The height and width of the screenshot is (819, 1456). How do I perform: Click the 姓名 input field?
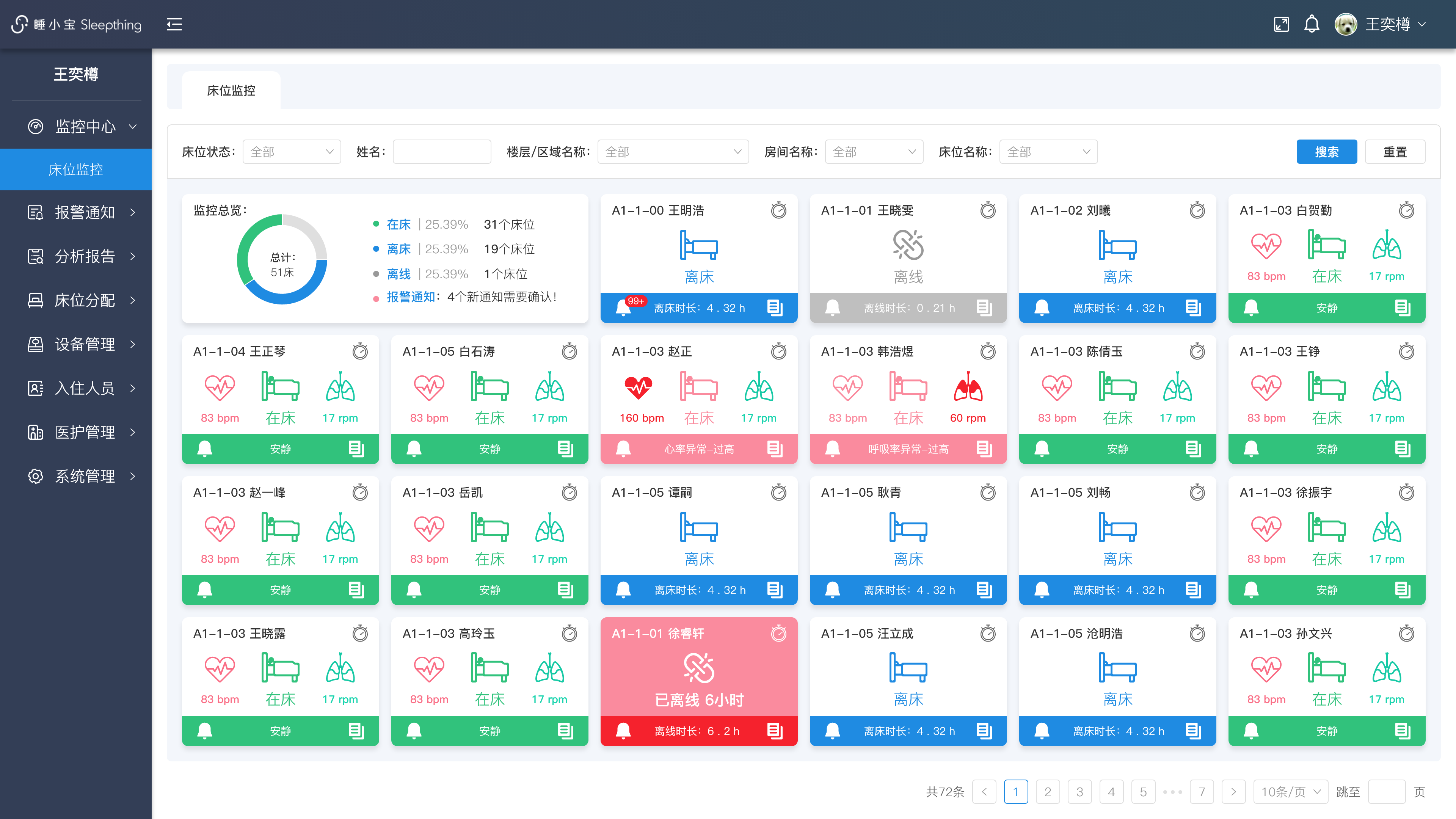441,152
